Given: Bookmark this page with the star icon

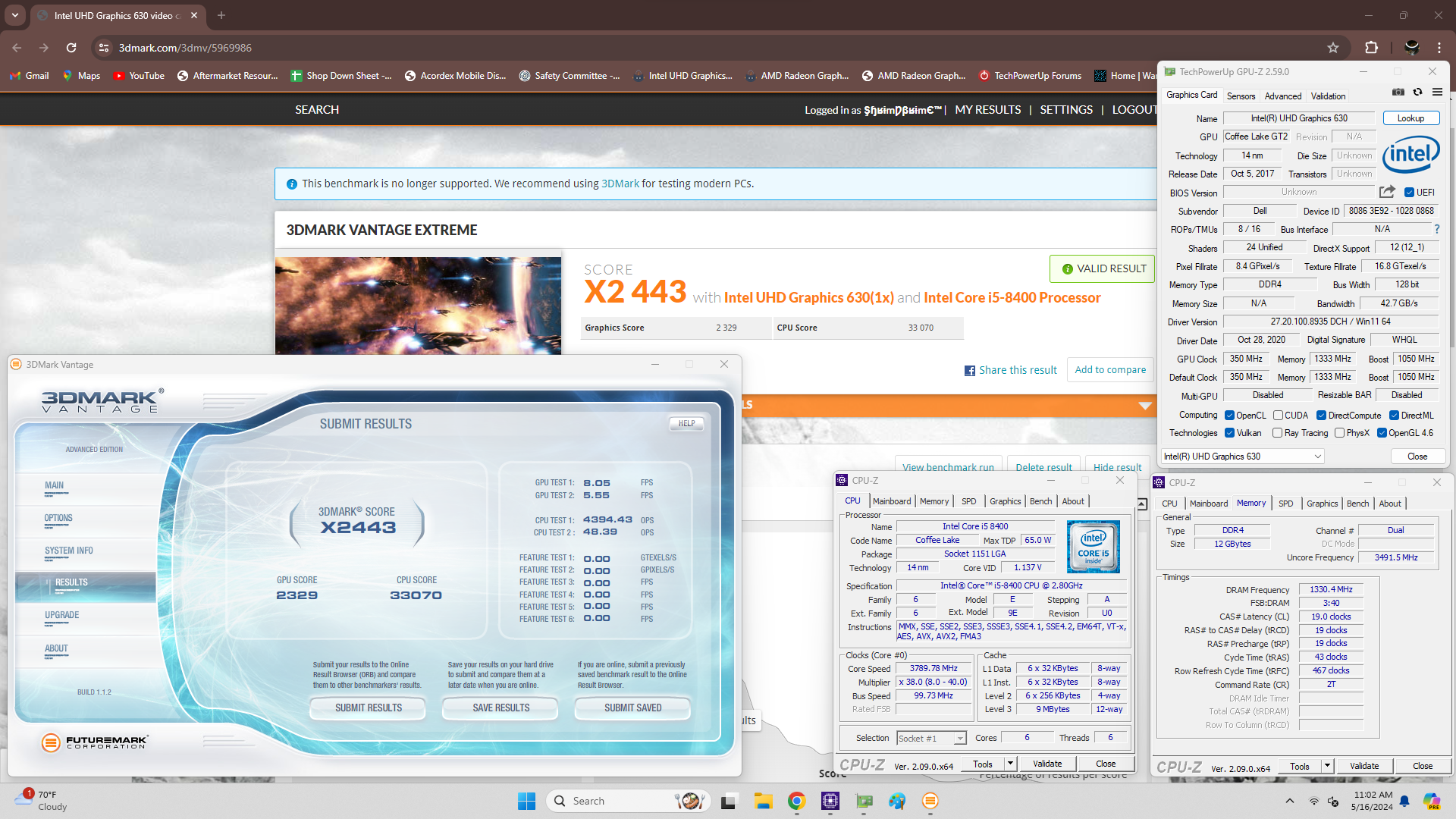Looking at the screenshot, I should point(1333,48).
